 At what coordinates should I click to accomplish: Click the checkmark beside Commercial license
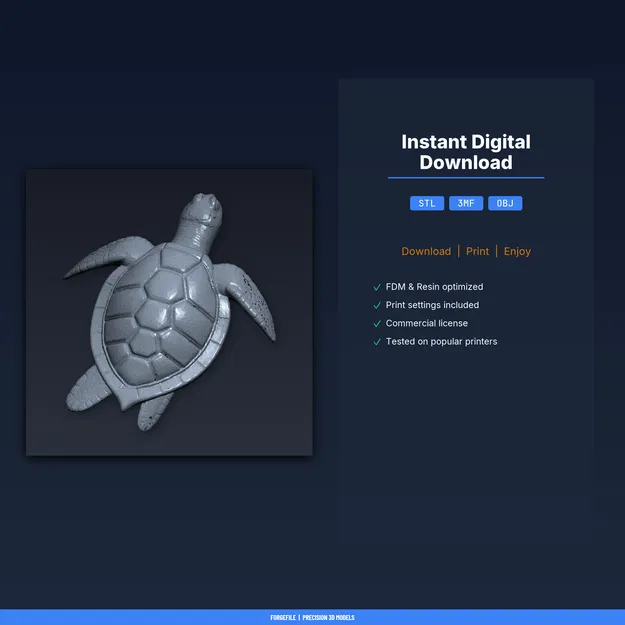377,324
